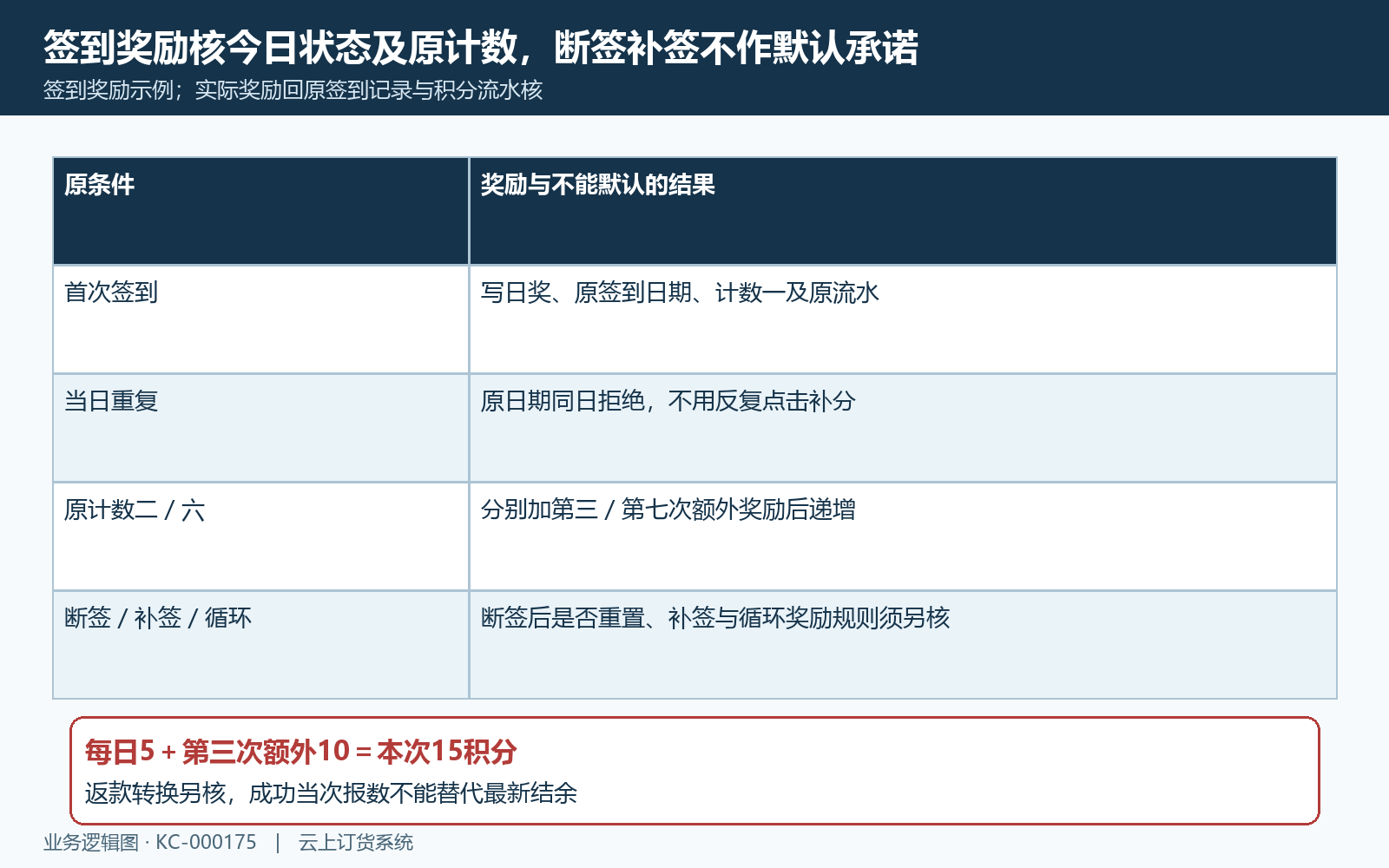This screenshot has width=1389, height=868.
Task: Select the cell 断签 / 补签 / 循环
Action: (260, 645)
